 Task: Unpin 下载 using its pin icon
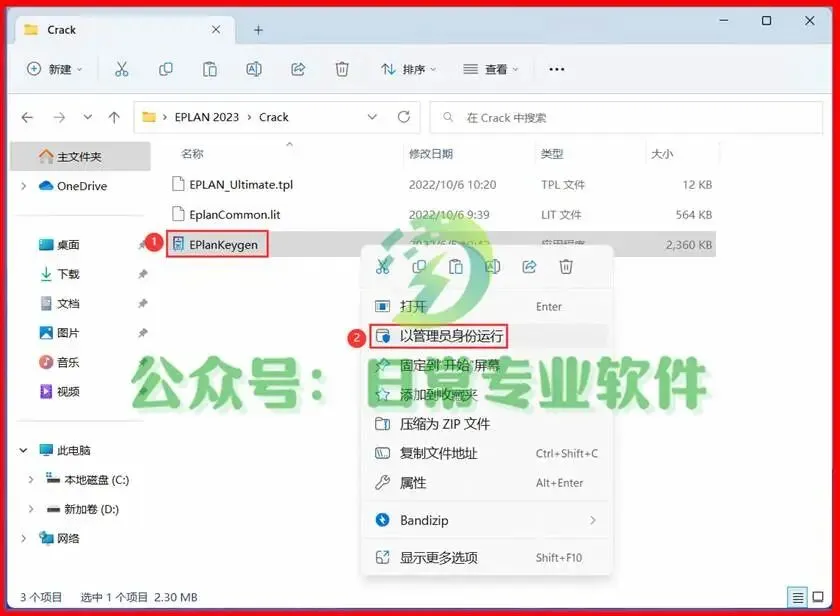tap(142, 274)
